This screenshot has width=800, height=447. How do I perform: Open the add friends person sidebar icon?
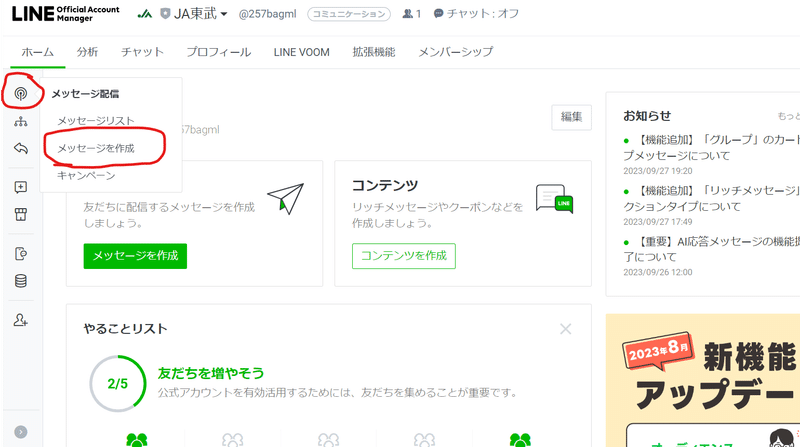(20, 320)
